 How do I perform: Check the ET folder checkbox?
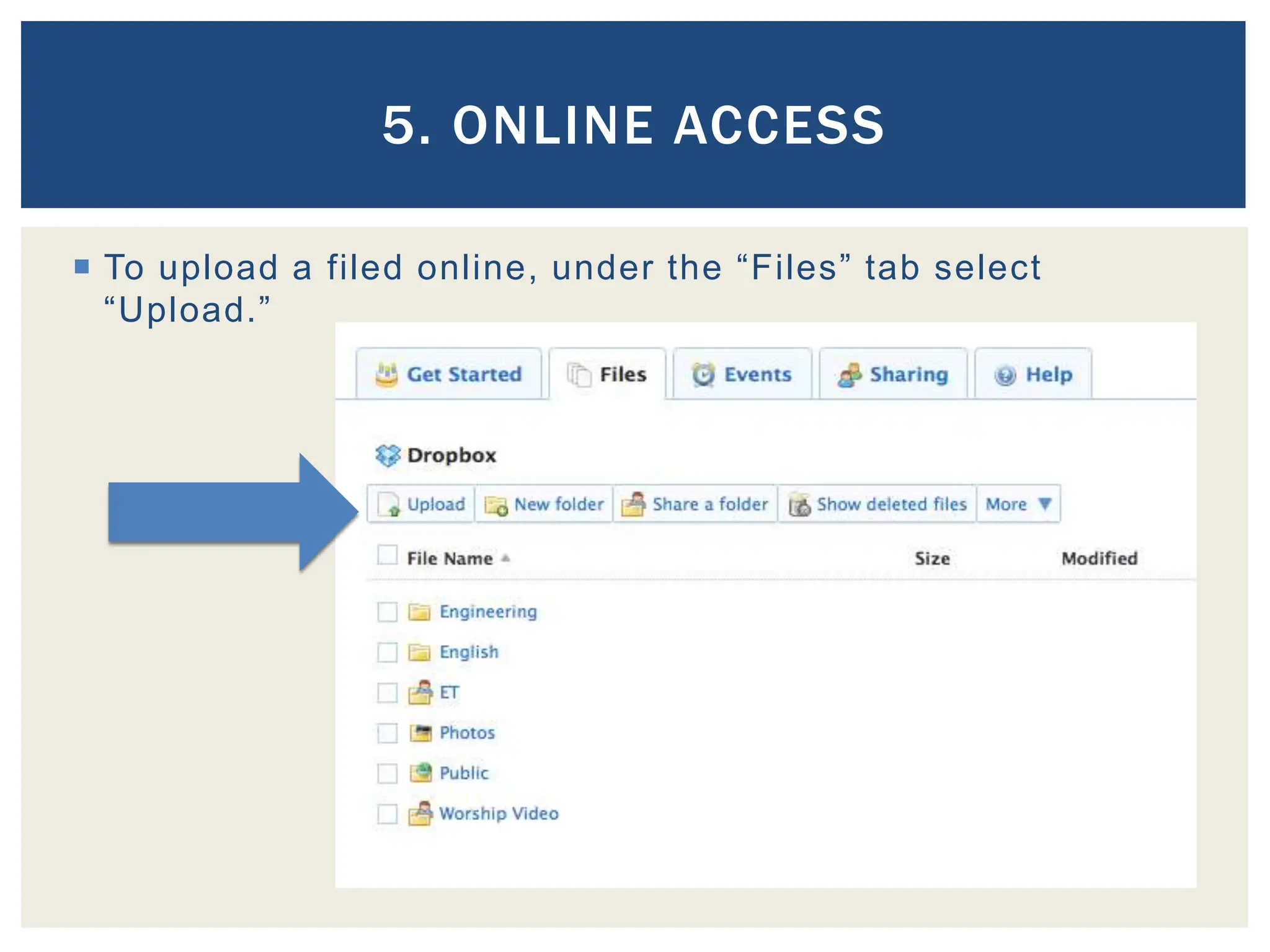tap(388, 692)
